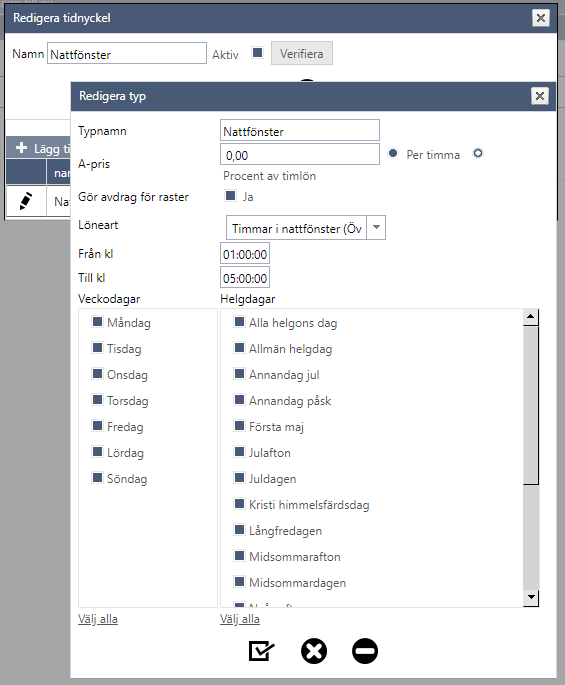
Task: Click the Löneart combo box text field
Action: [x=297, y=228]
